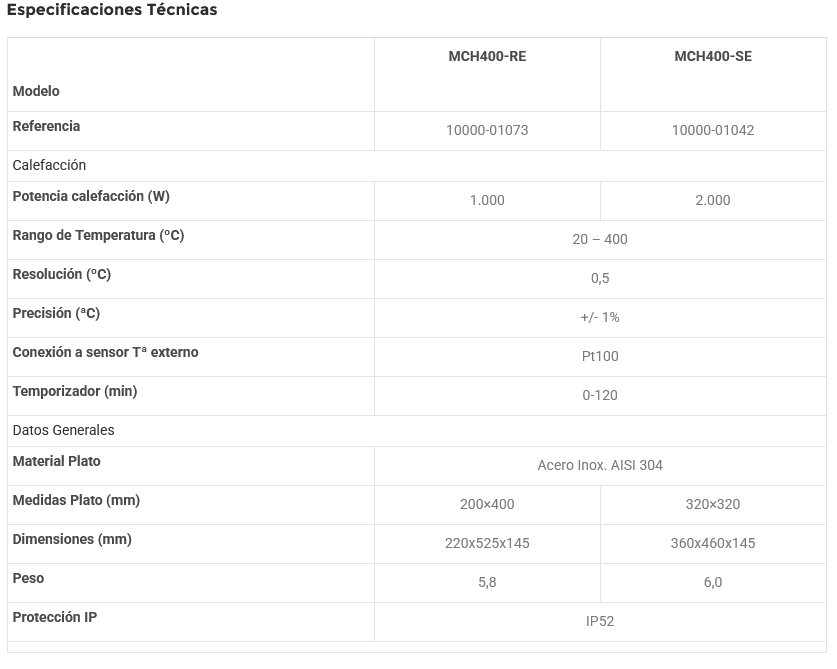Click reference number 10000-01042
This screenshot has height=669, width=837.
pos(713,131)
